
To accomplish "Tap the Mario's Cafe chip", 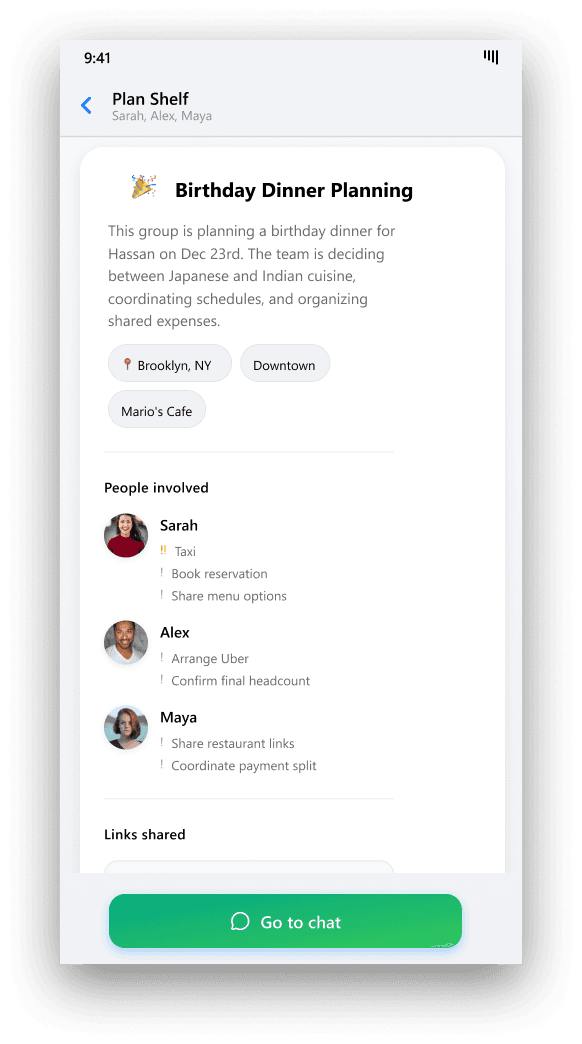I will (x=156, y=409).
